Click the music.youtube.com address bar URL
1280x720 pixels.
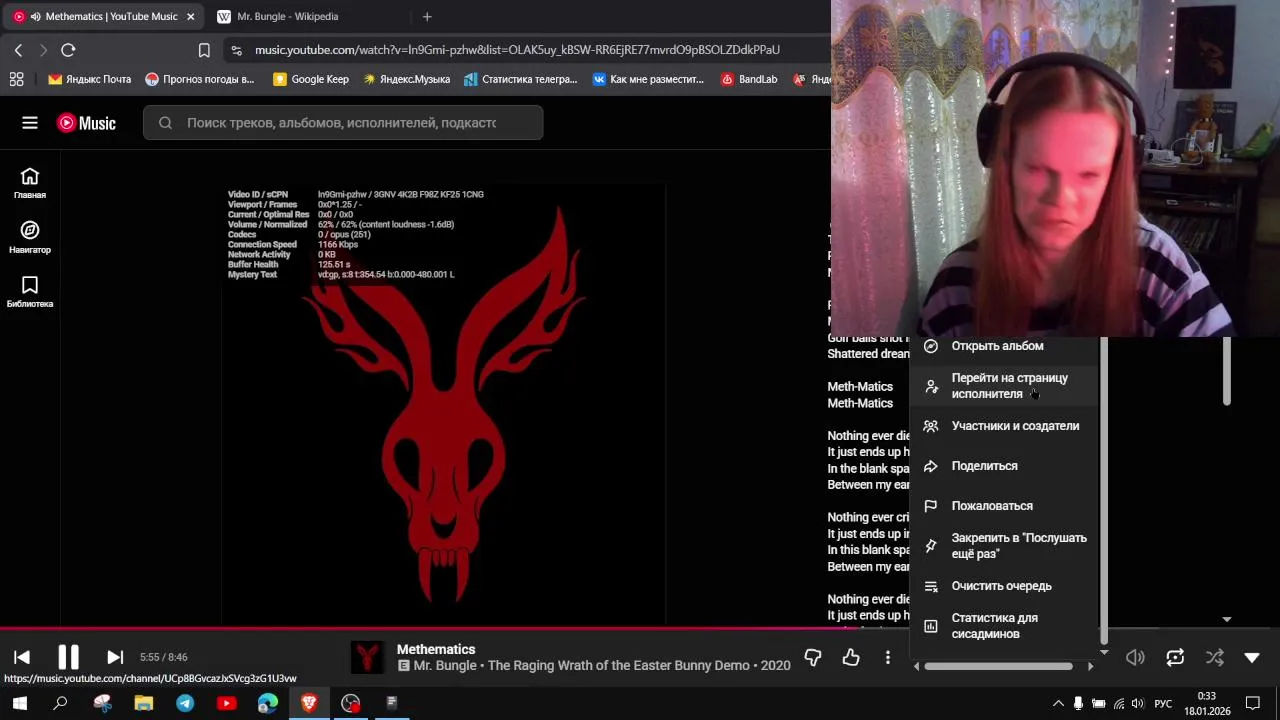[517, 50]
